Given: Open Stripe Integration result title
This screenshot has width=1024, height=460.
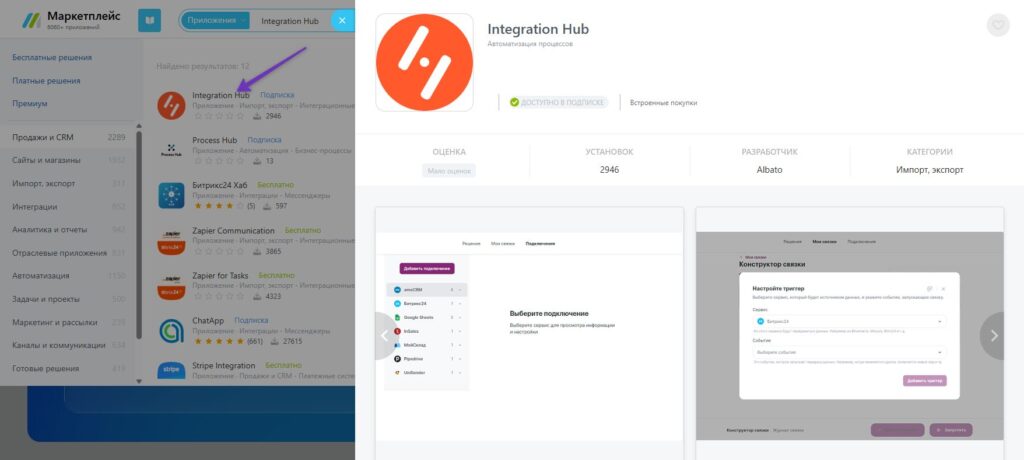Looking at the screenshot, I should tap(223, 366).
